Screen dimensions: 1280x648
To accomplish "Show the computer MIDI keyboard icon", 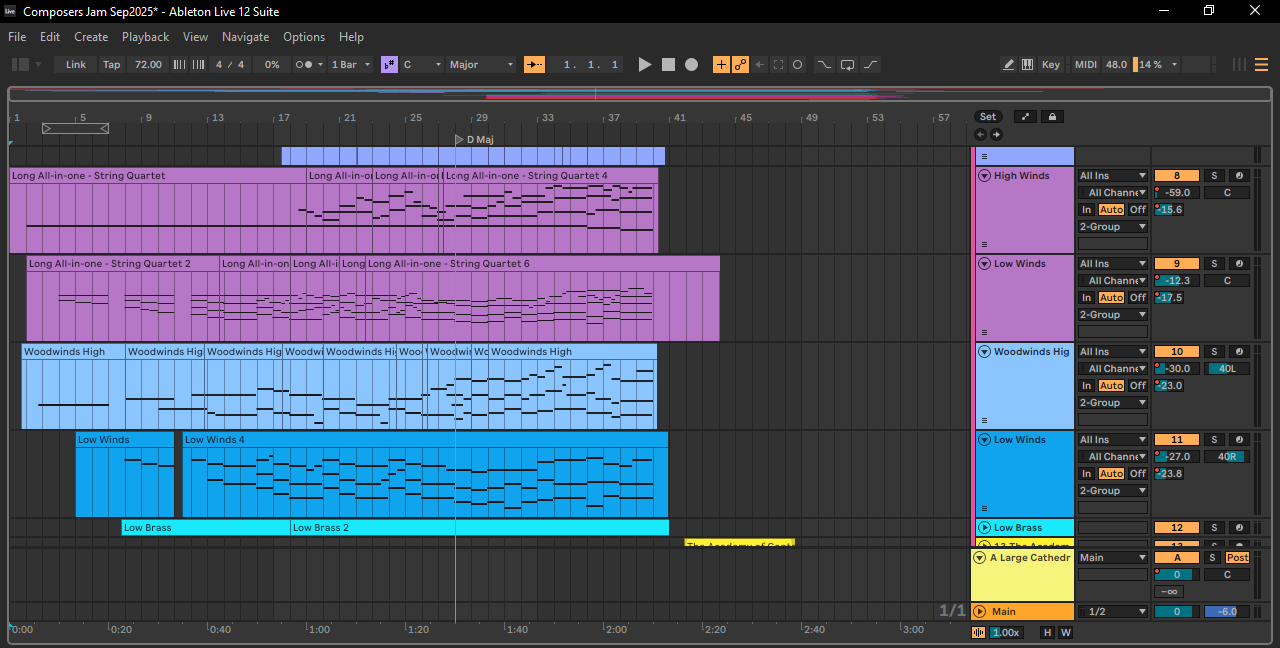I will point(1027,64).
